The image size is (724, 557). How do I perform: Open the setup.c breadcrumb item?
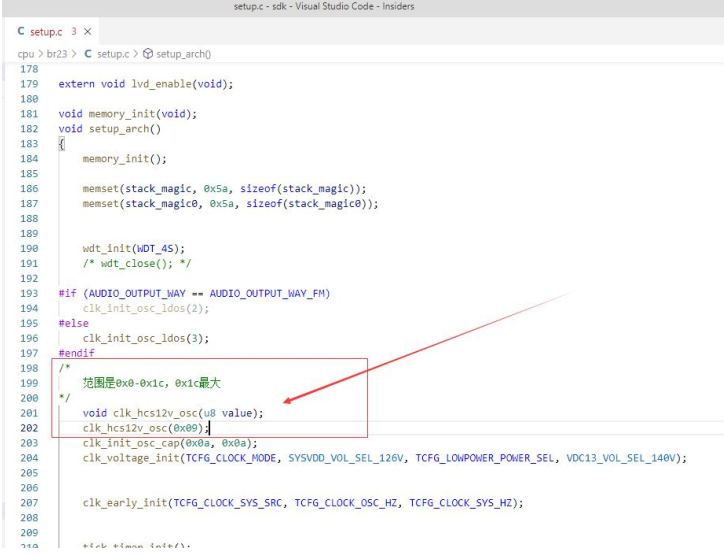113,54
